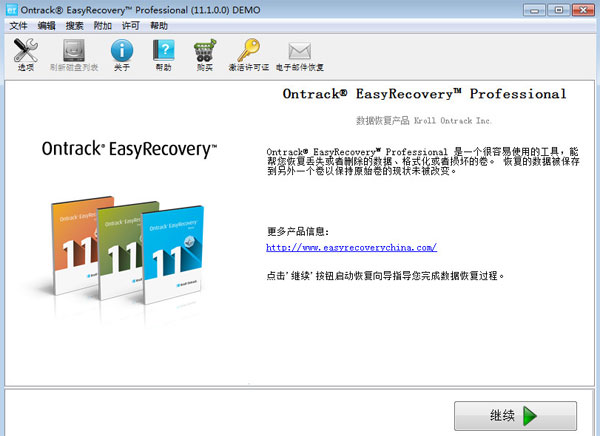Open the 编辑 menu
This screenshot has width=600, height=436.
tap(46, 26)
